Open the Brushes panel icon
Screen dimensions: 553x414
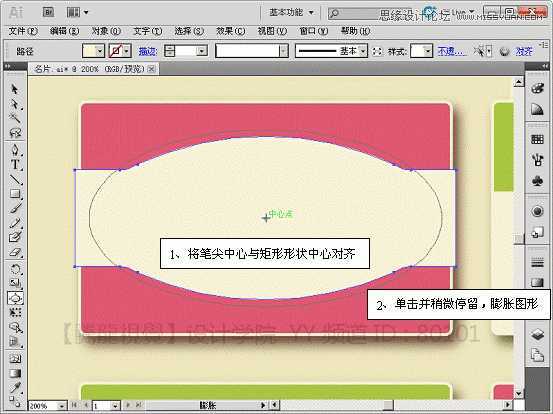pos(537,160)
